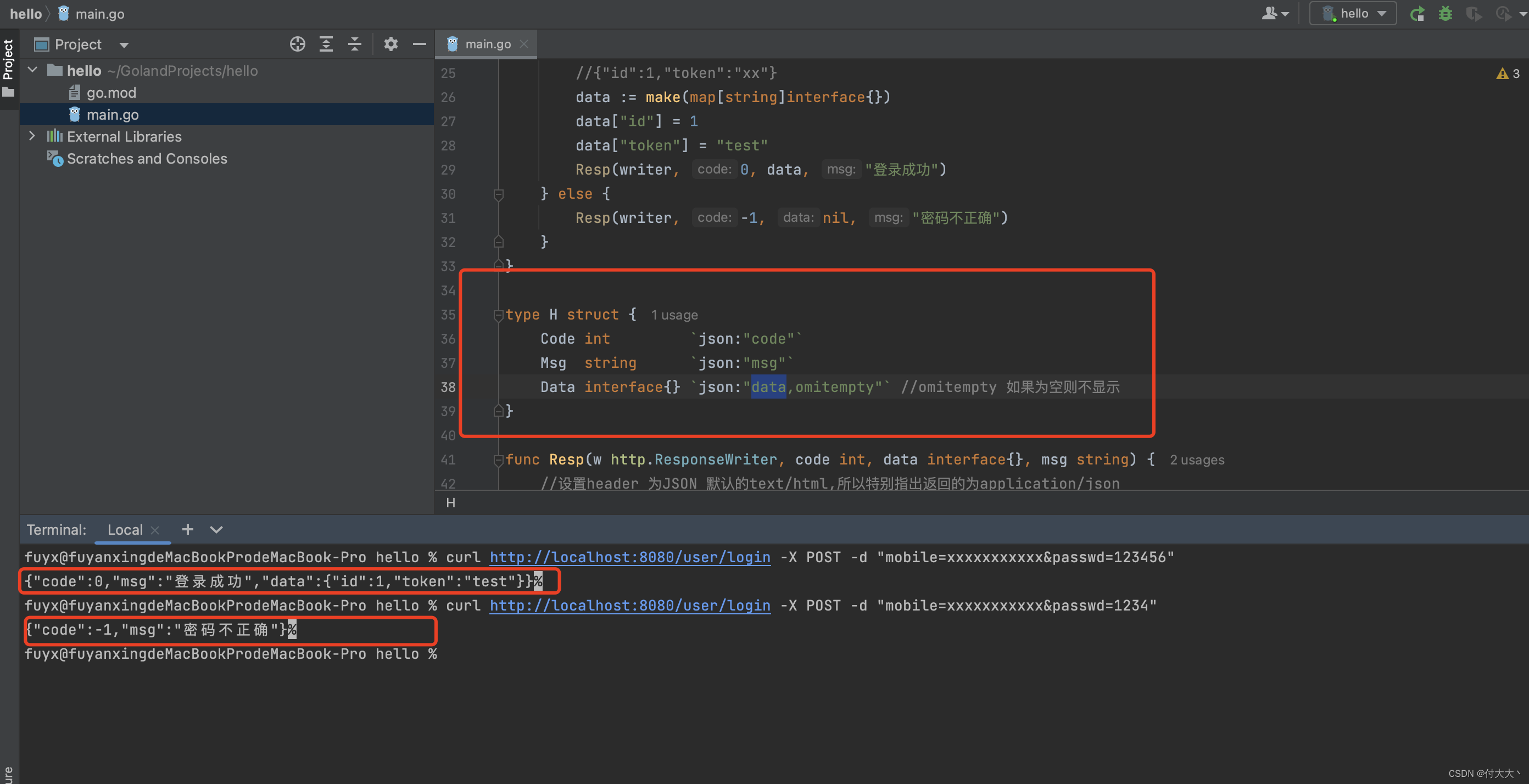The height and width of the screenshot is (784, 1529).
Task: Click the Collapse All icon in Project panel
Action: pyautogui.click(x=354, y=44)
